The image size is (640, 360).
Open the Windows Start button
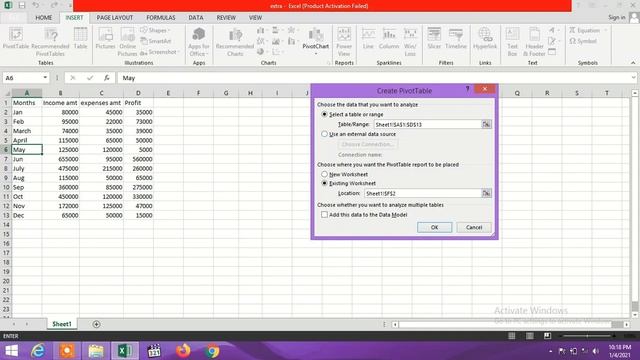11,351
